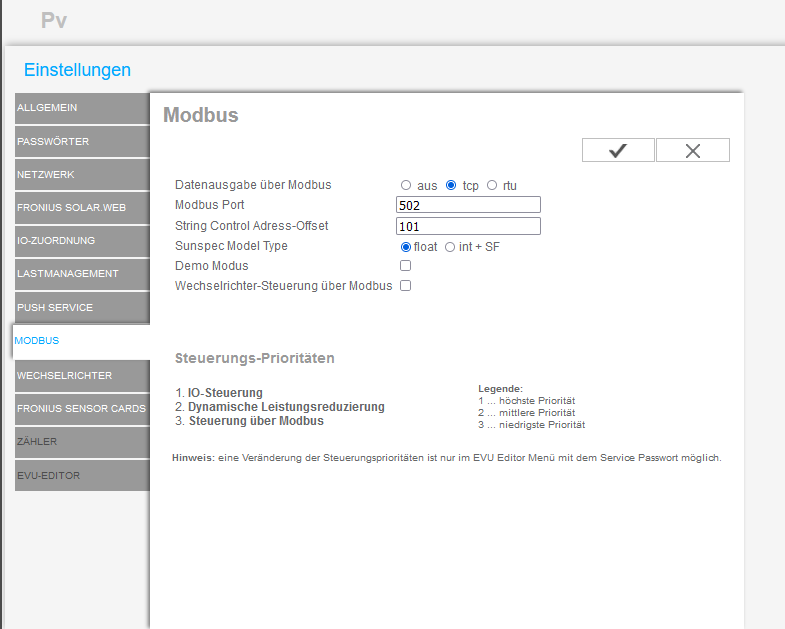Open the IO-Zuordnung tab

[81, 241]
